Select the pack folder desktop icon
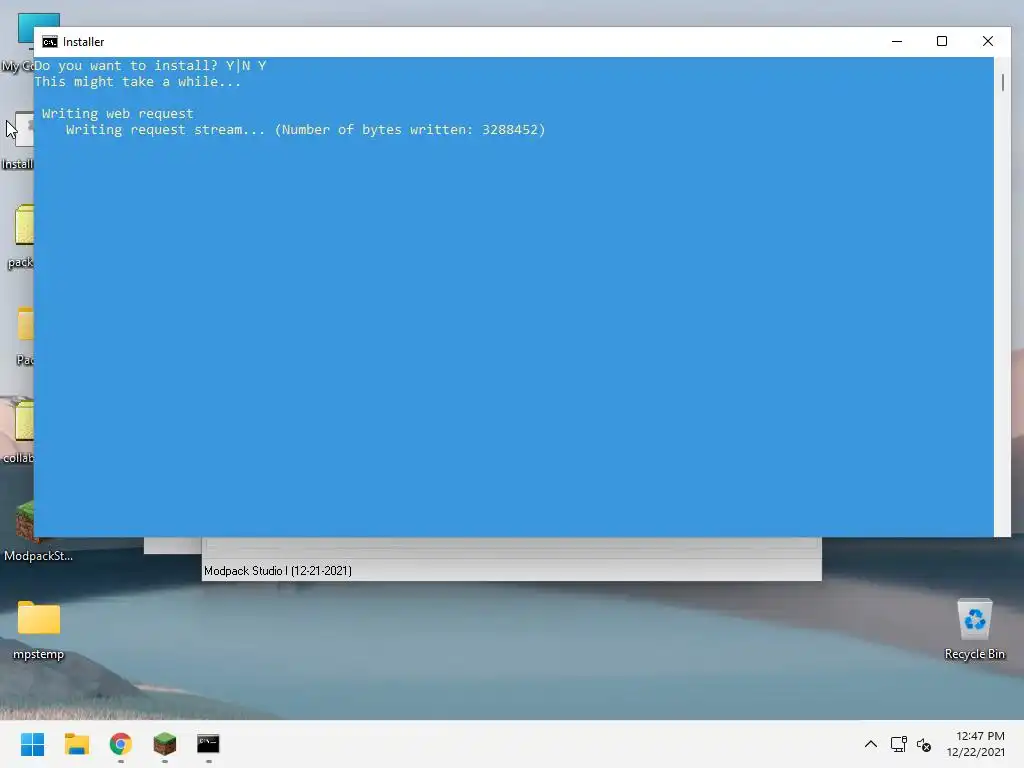 coord(21,237)
